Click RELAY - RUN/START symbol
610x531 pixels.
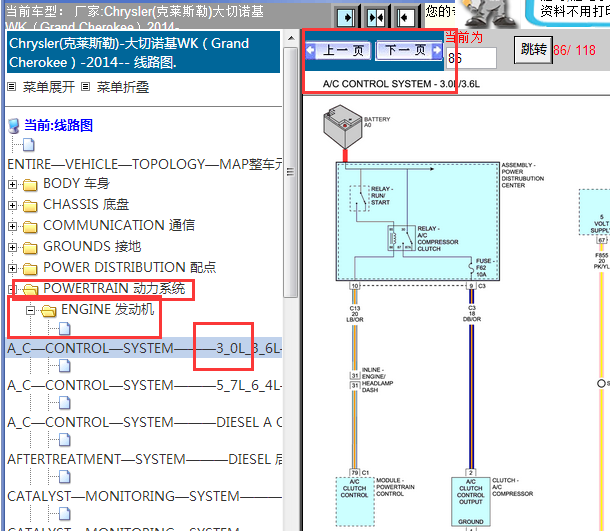(x=359, y=198)
